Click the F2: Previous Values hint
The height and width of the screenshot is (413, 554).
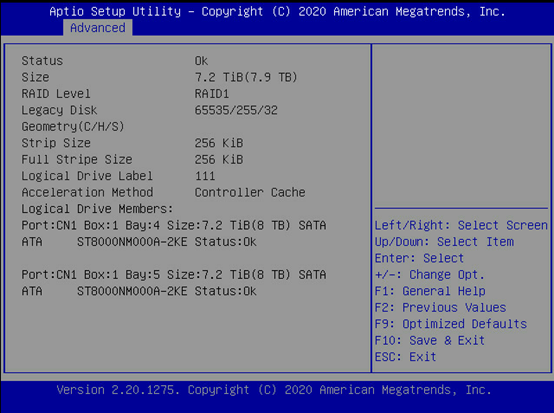440,307
